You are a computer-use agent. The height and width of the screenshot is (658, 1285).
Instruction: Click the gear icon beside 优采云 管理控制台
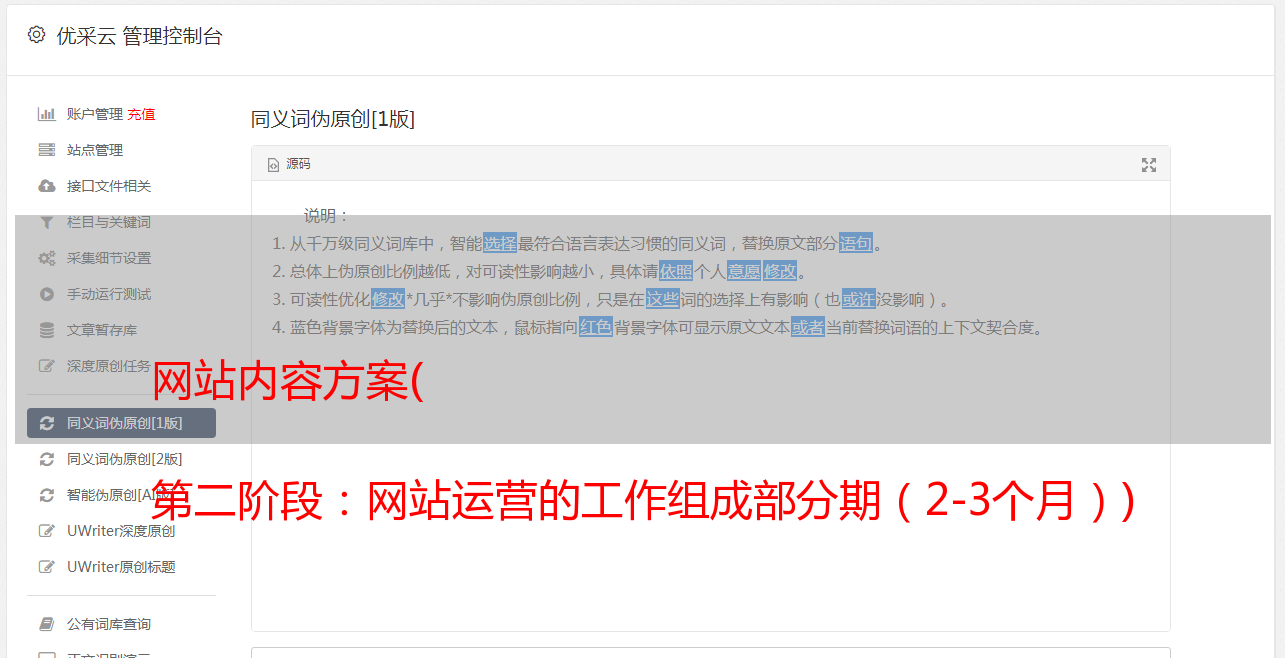(36, 35)
